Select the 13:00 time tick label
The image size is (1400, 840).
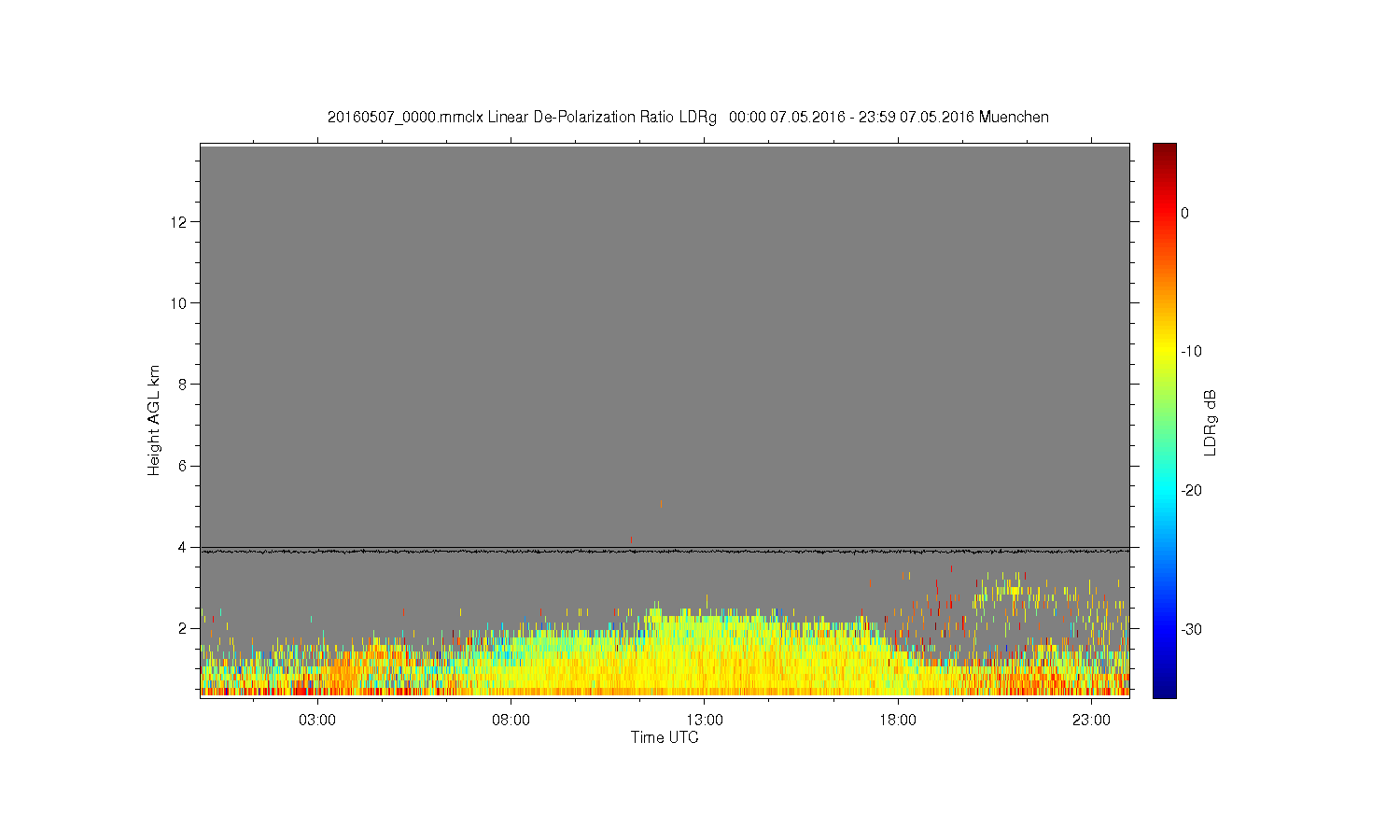click(x=705, y=721)
